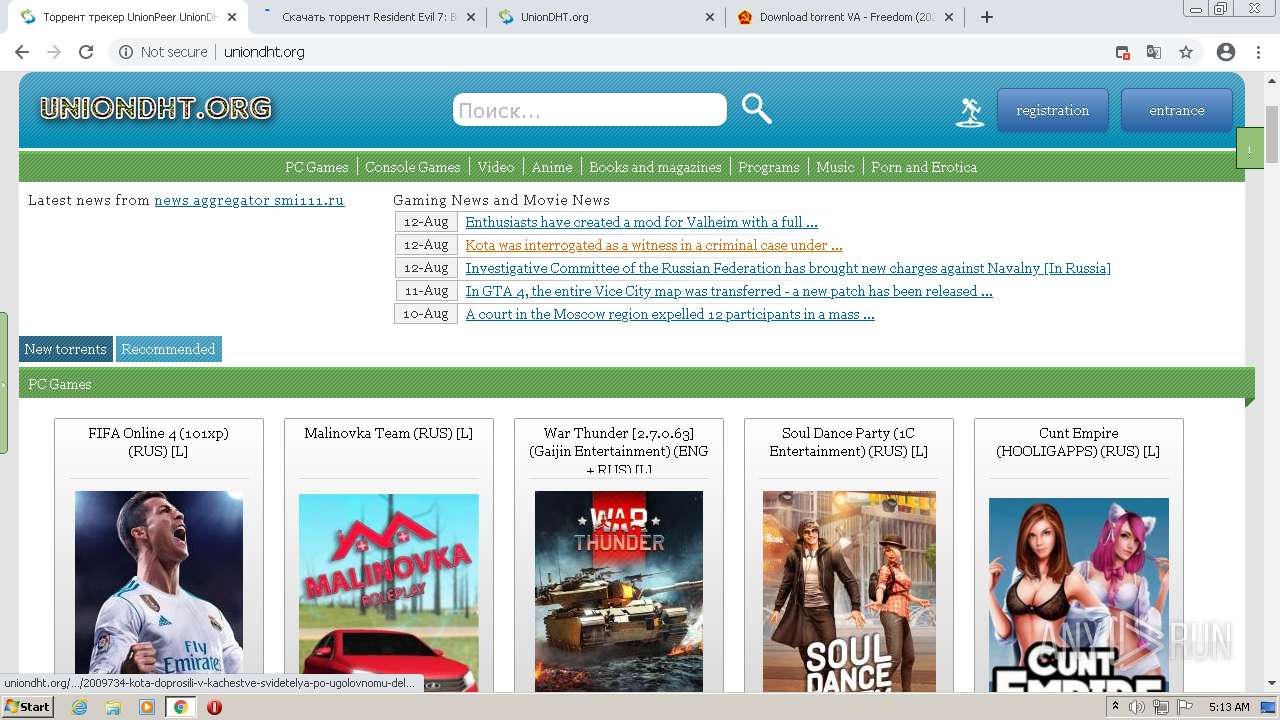The image size is (1280, 720).
Task: Click the search magnifier icon
Action: [x=757, y=109]
